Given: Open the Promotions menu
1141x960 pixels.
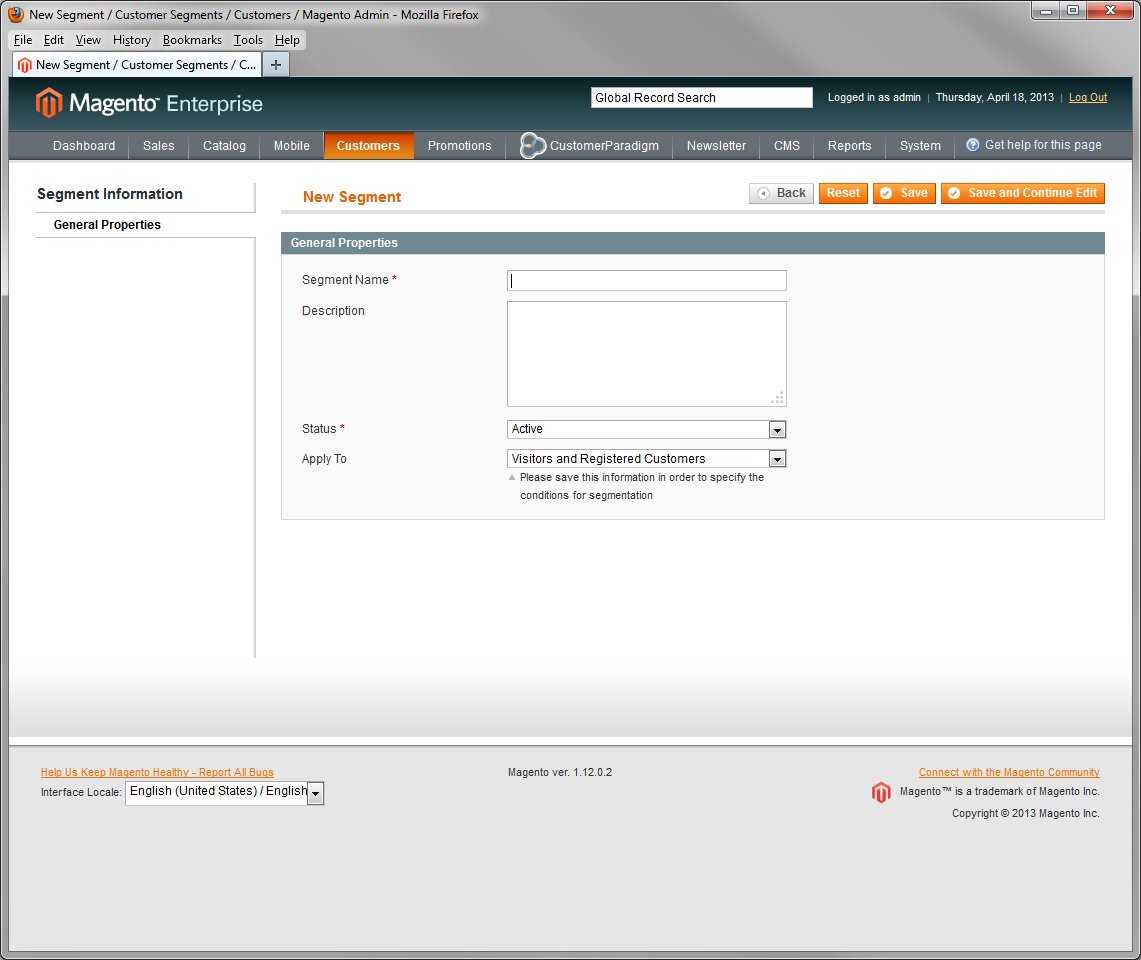Looking at the screenshot, I should click(x=459, y=146).
